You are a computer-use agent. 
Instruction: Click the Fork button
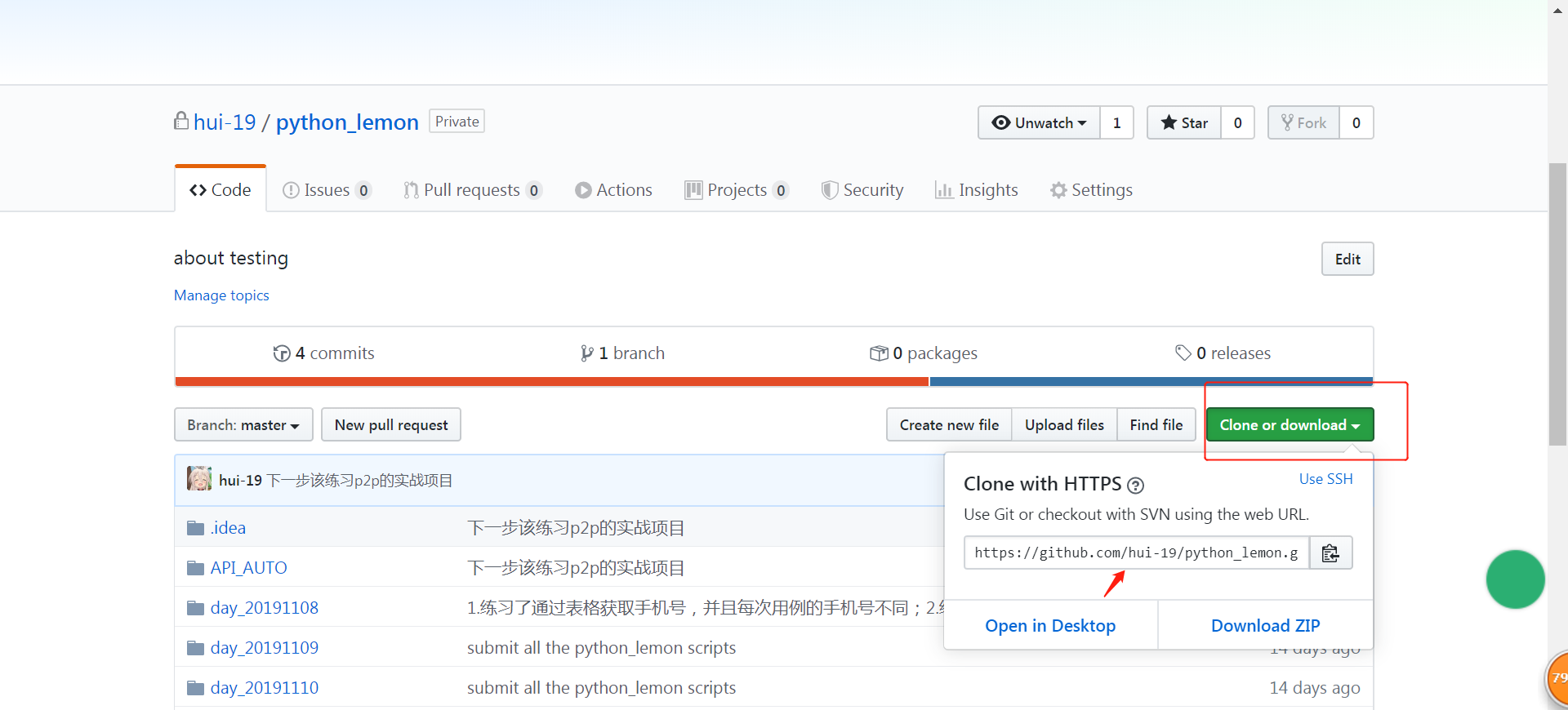(1303, 122)
